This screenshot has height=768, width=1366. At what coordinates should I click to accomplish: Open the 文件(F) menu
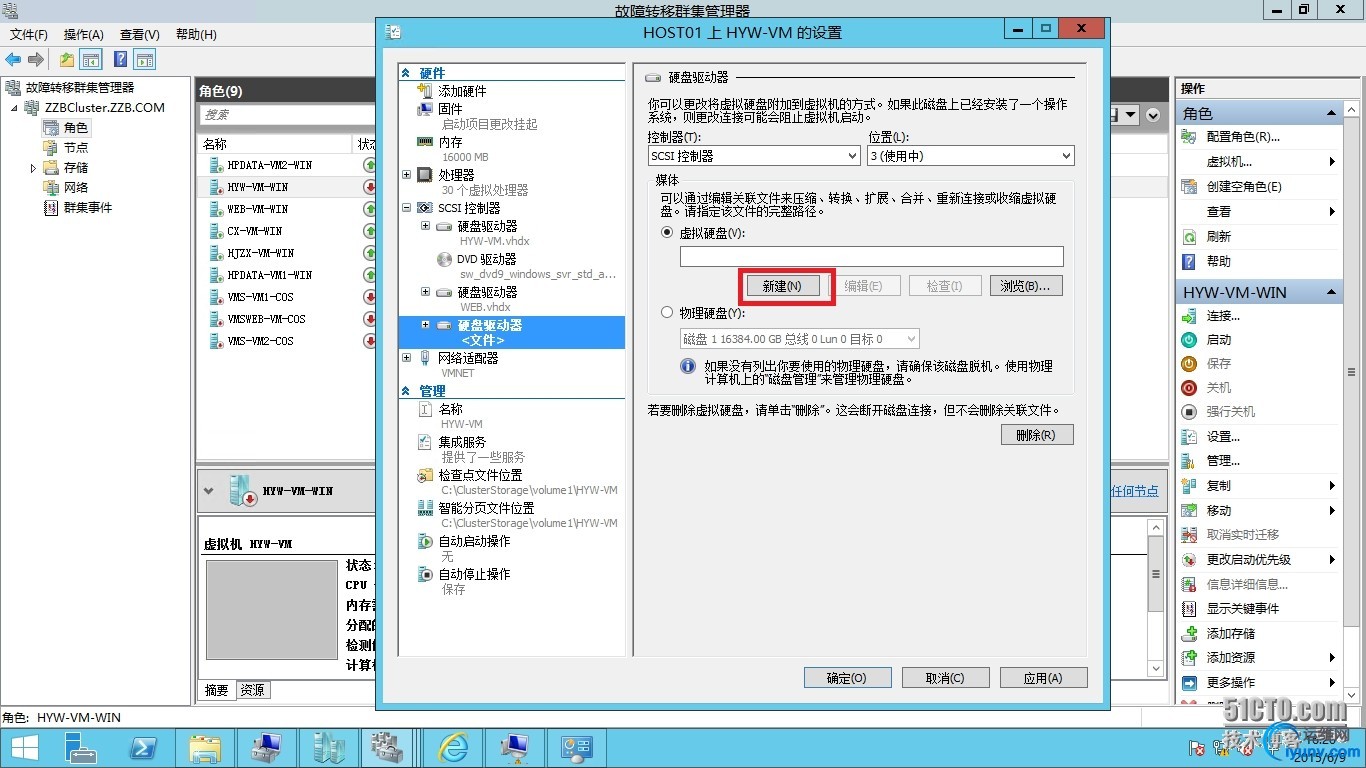click(x=29, y=35)
